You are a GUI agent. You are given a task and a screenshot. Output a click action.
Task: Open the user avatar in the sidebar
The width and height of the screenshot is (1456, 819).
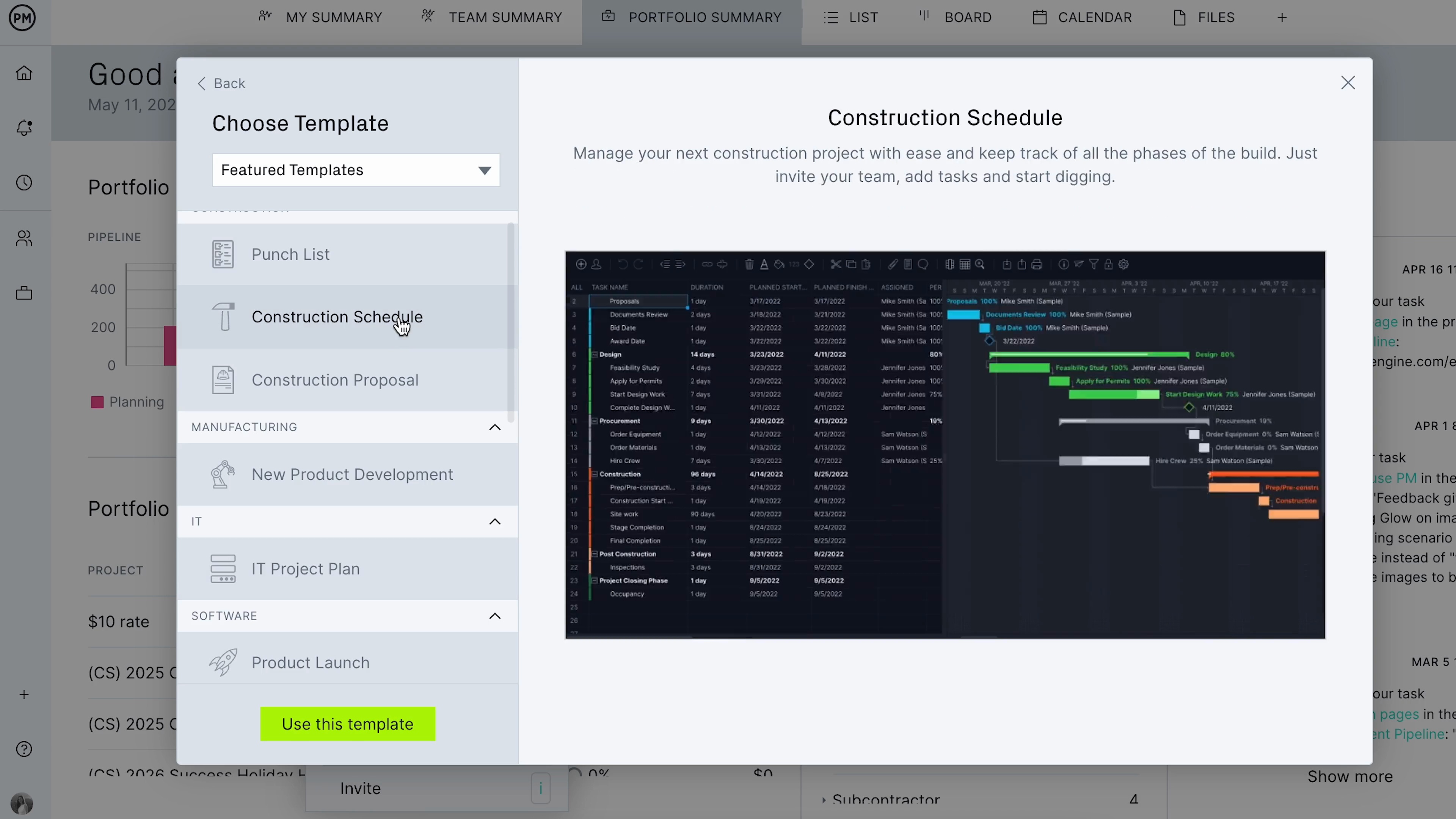click(x=22, y=803)
